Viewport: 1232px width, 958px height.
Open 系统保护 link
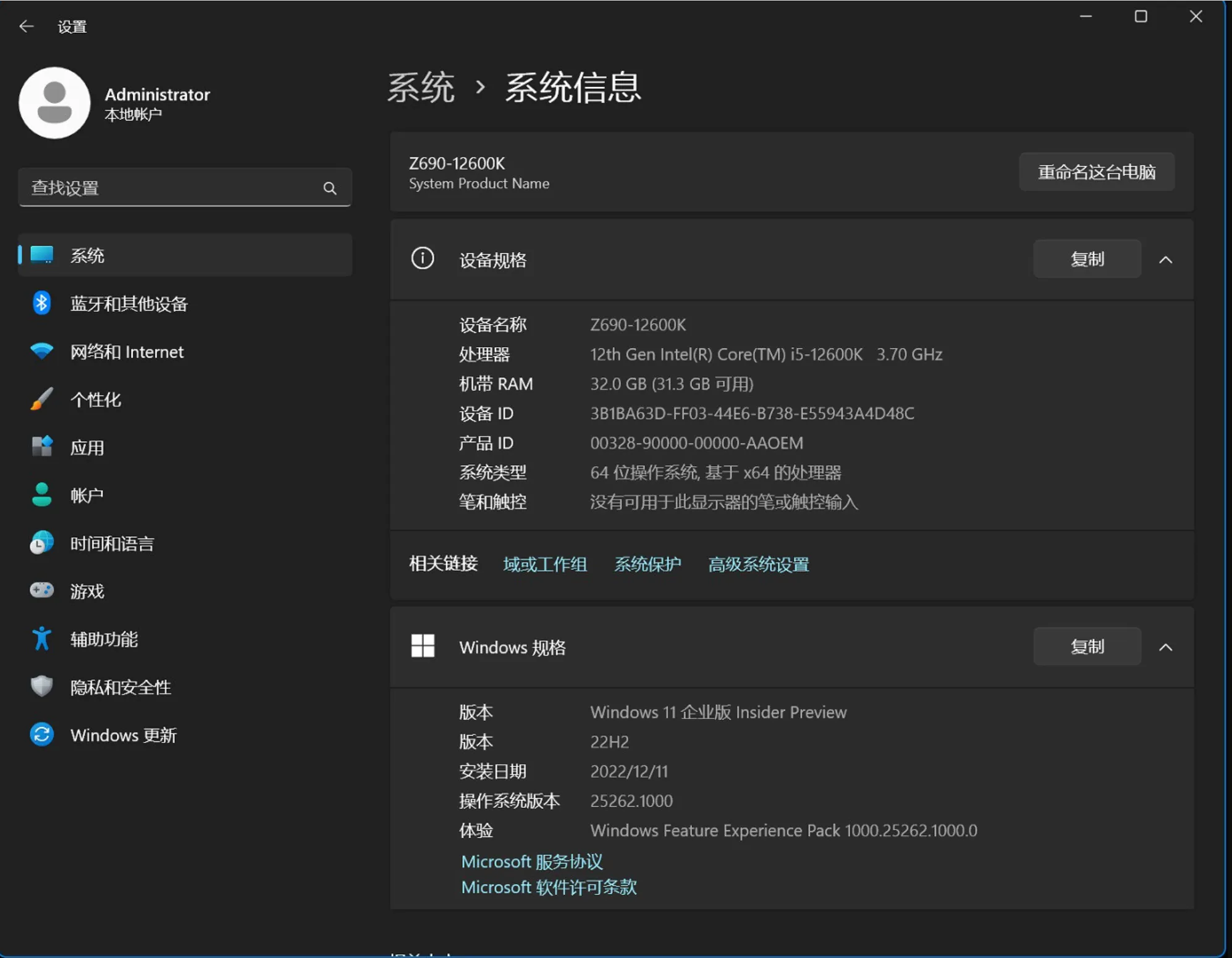(x=648, y=564)
